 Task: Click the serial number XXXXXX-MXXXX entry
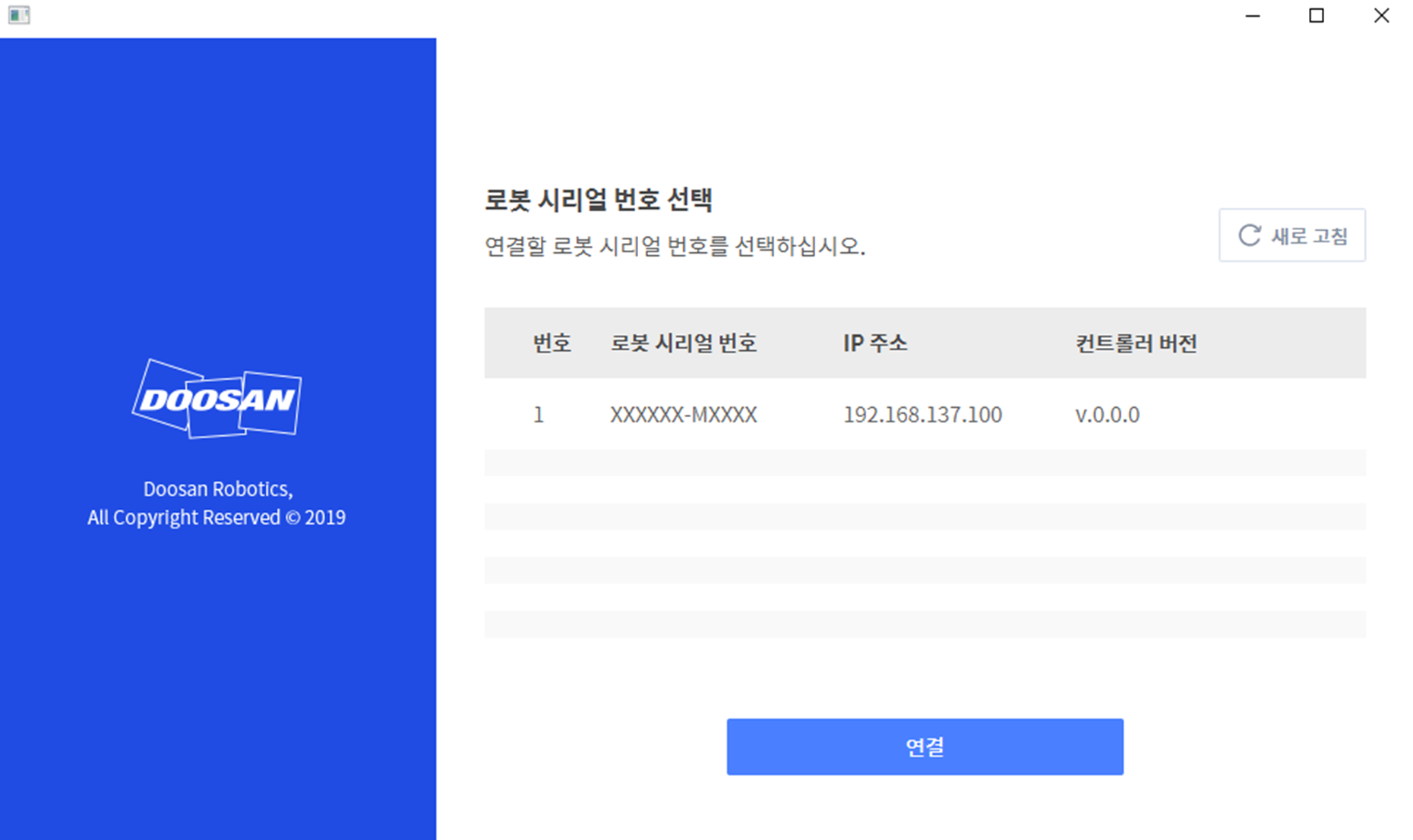click(x=682, y=415)
